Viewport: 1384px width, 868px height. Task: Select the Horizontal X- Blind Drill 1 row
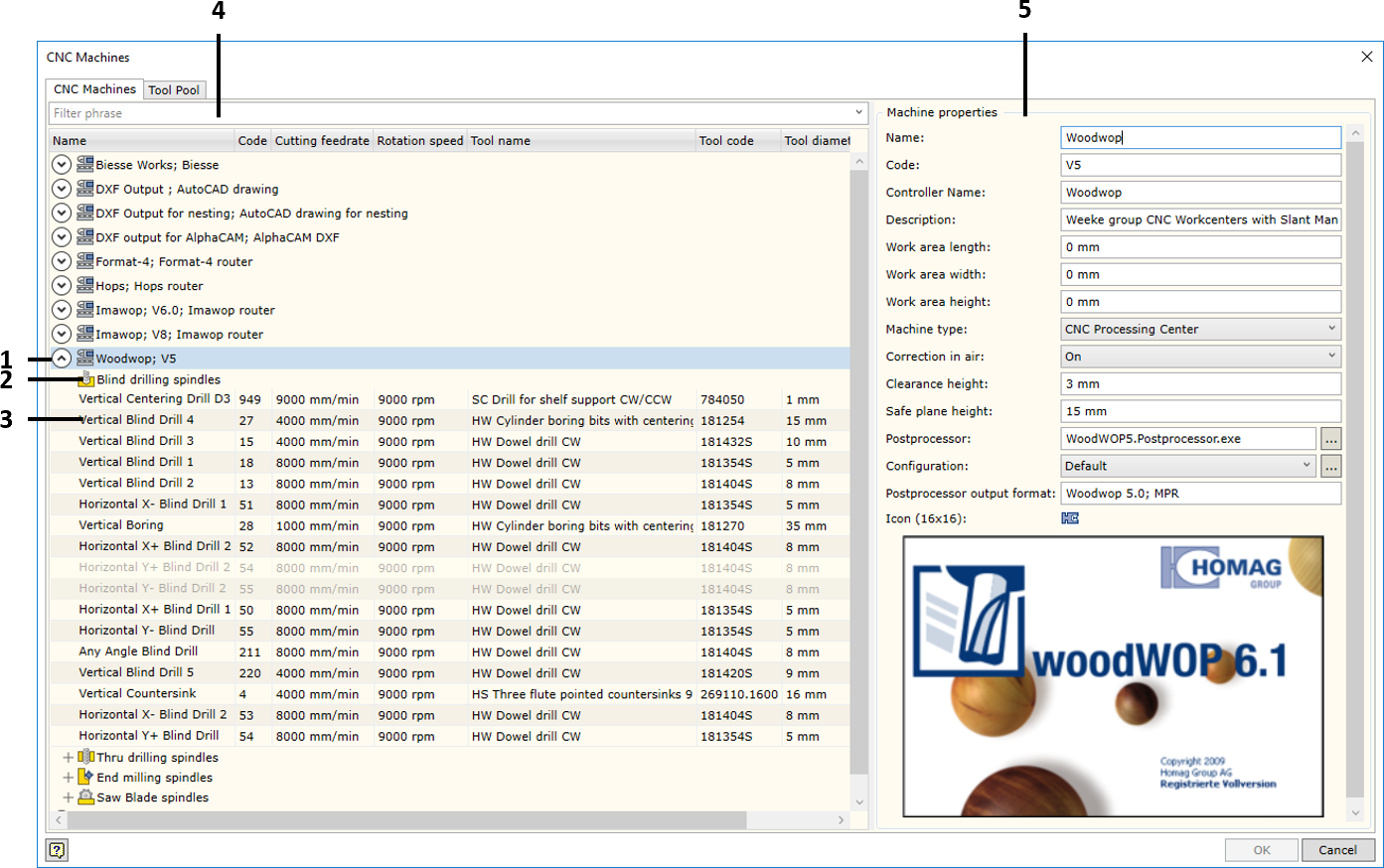coord(449,505)
